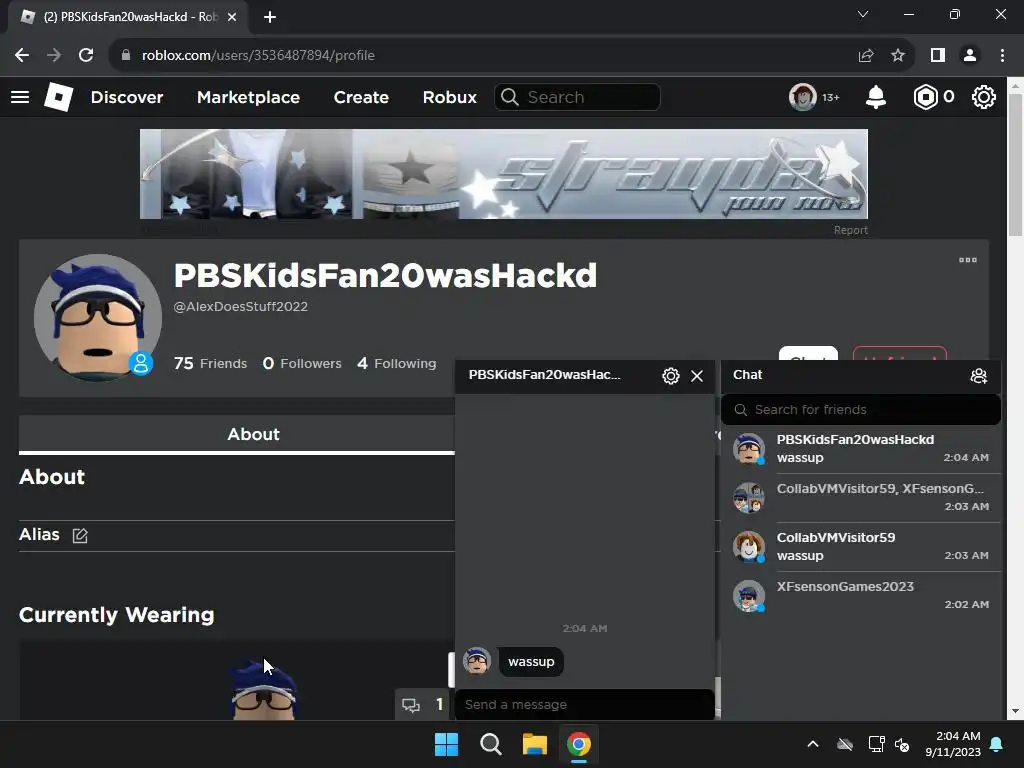This screenshot has height=768, width=1024.
Task: Open the Roblox settings gear in header
Action: (x=984, y=97)
